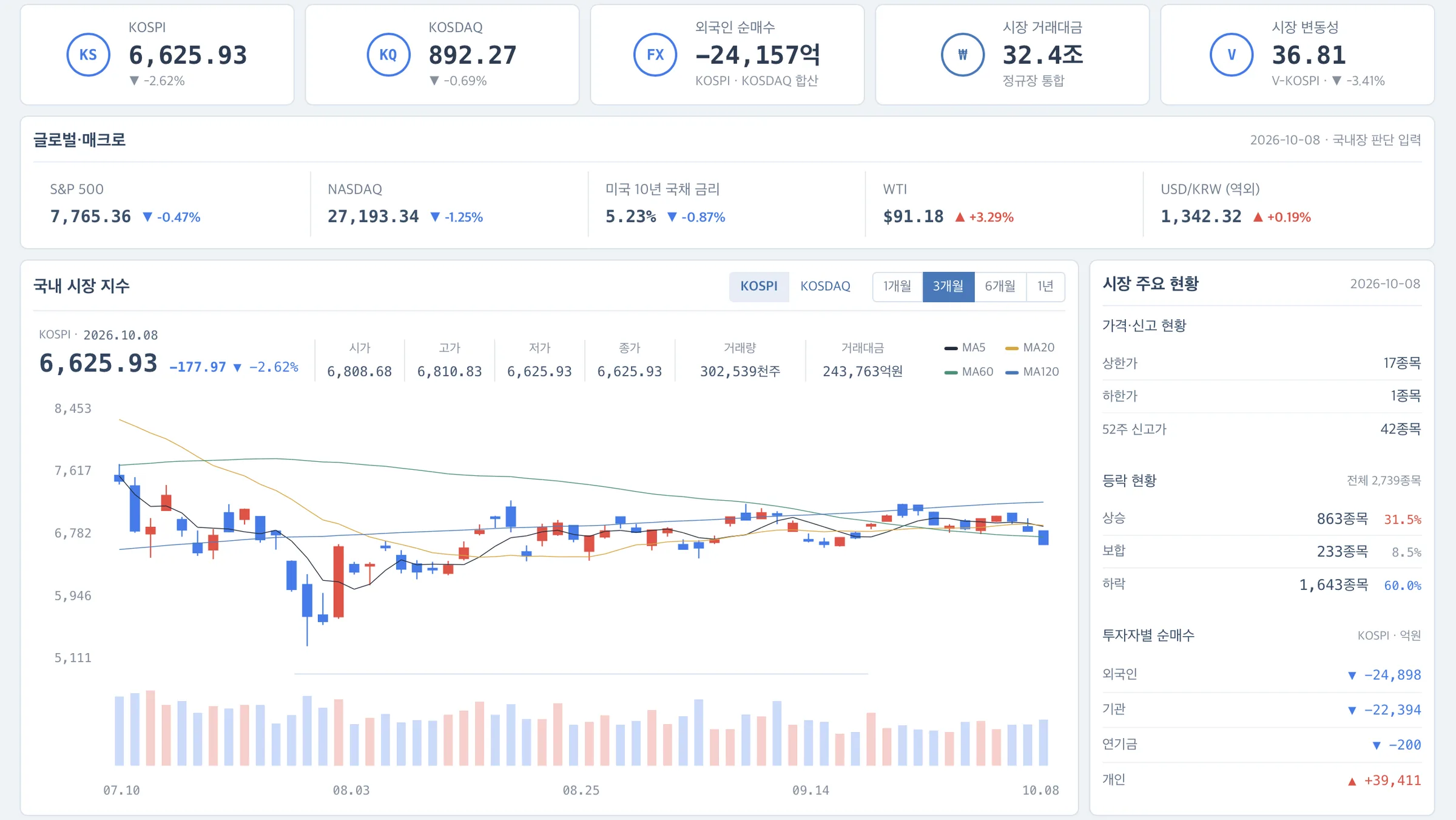Switch chart to the KOSPI tab
The image size is (1456, 820).
pos(759,286)
